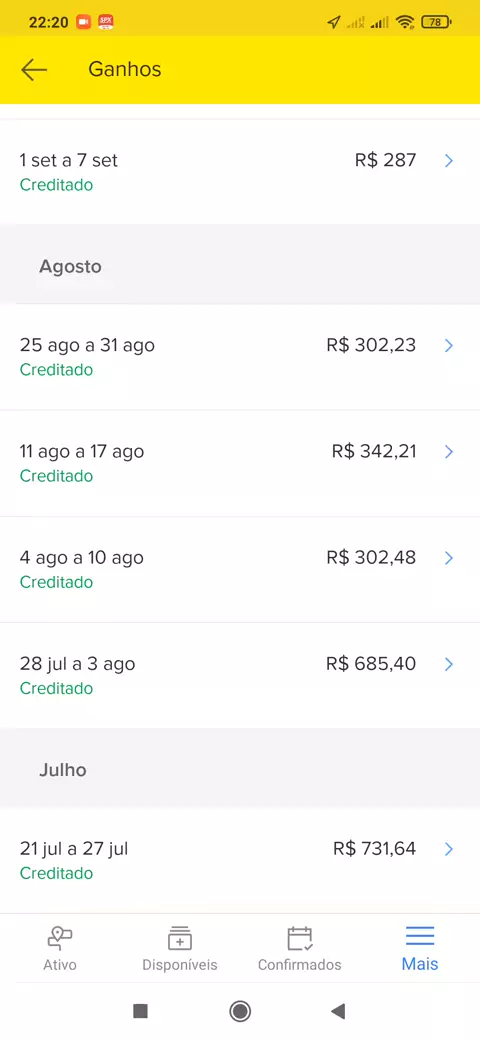This screenshot has width=480, height=1040.
Task: Tap the Android circular home button
Action: point(239,1011)
